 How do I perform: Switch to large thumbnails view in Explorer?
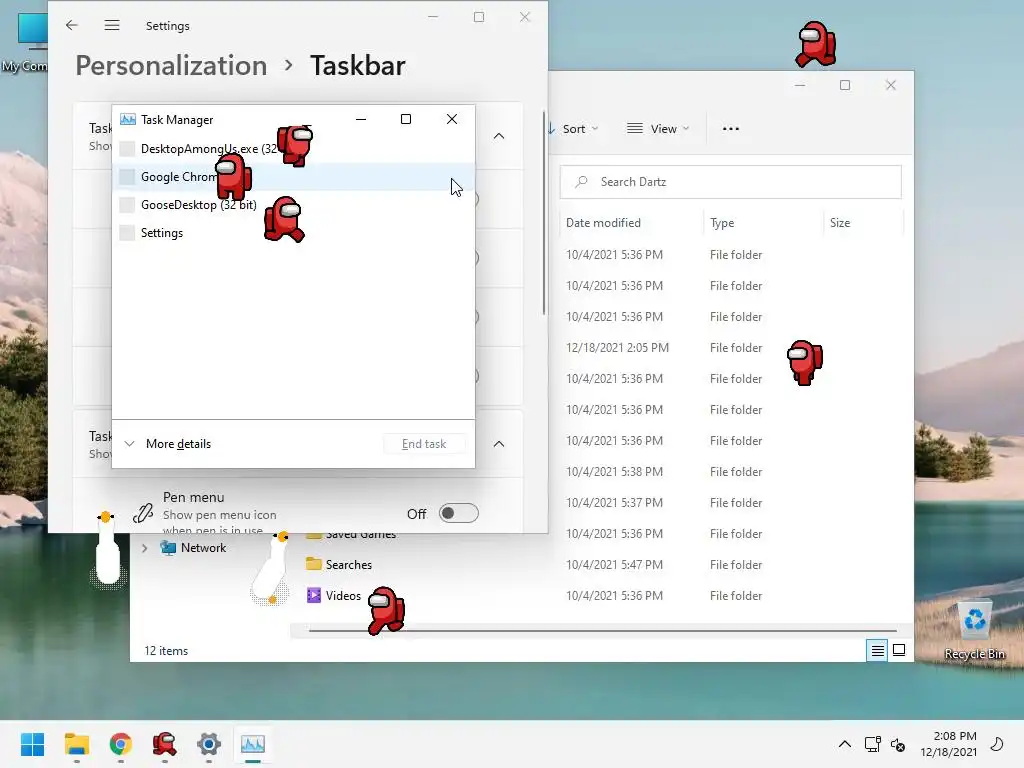(899, 650)
